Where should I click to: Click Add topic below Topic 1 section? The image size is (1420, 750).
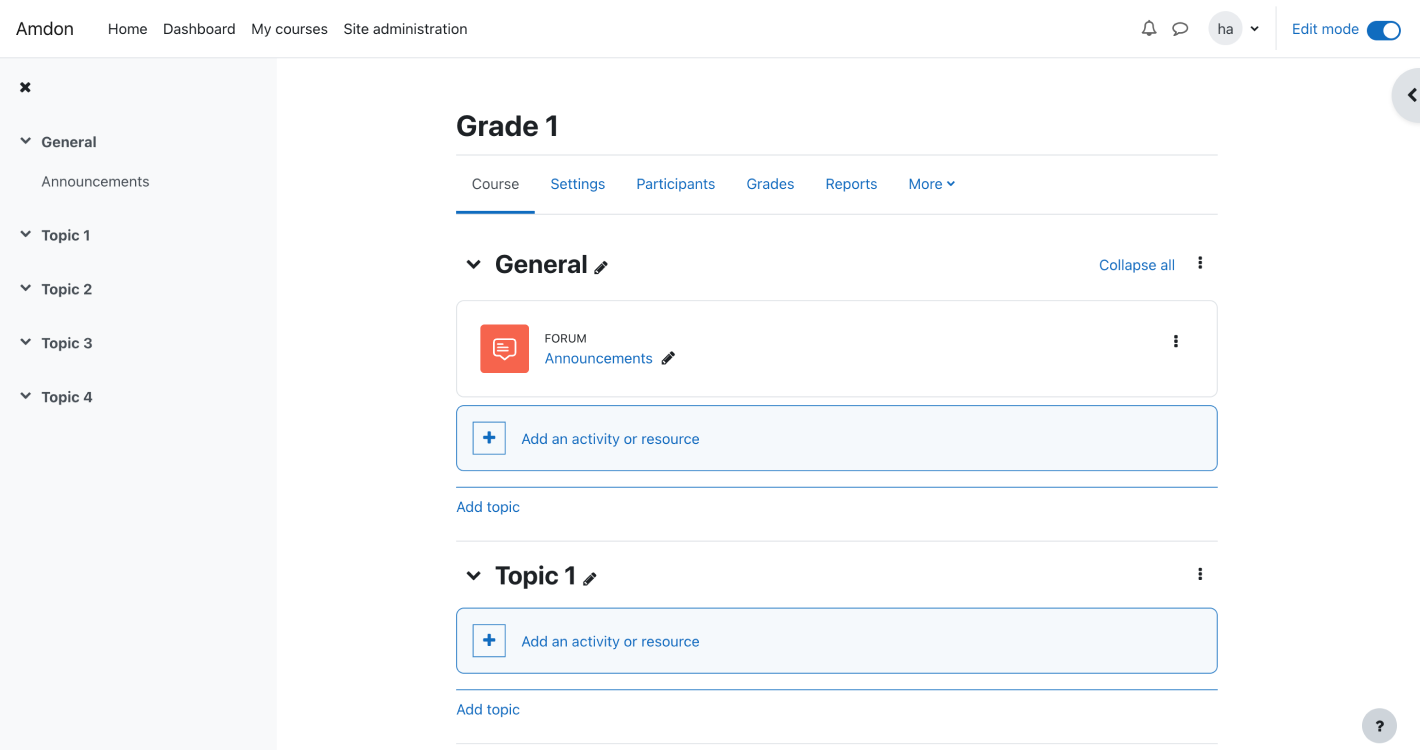pos(488,710)
